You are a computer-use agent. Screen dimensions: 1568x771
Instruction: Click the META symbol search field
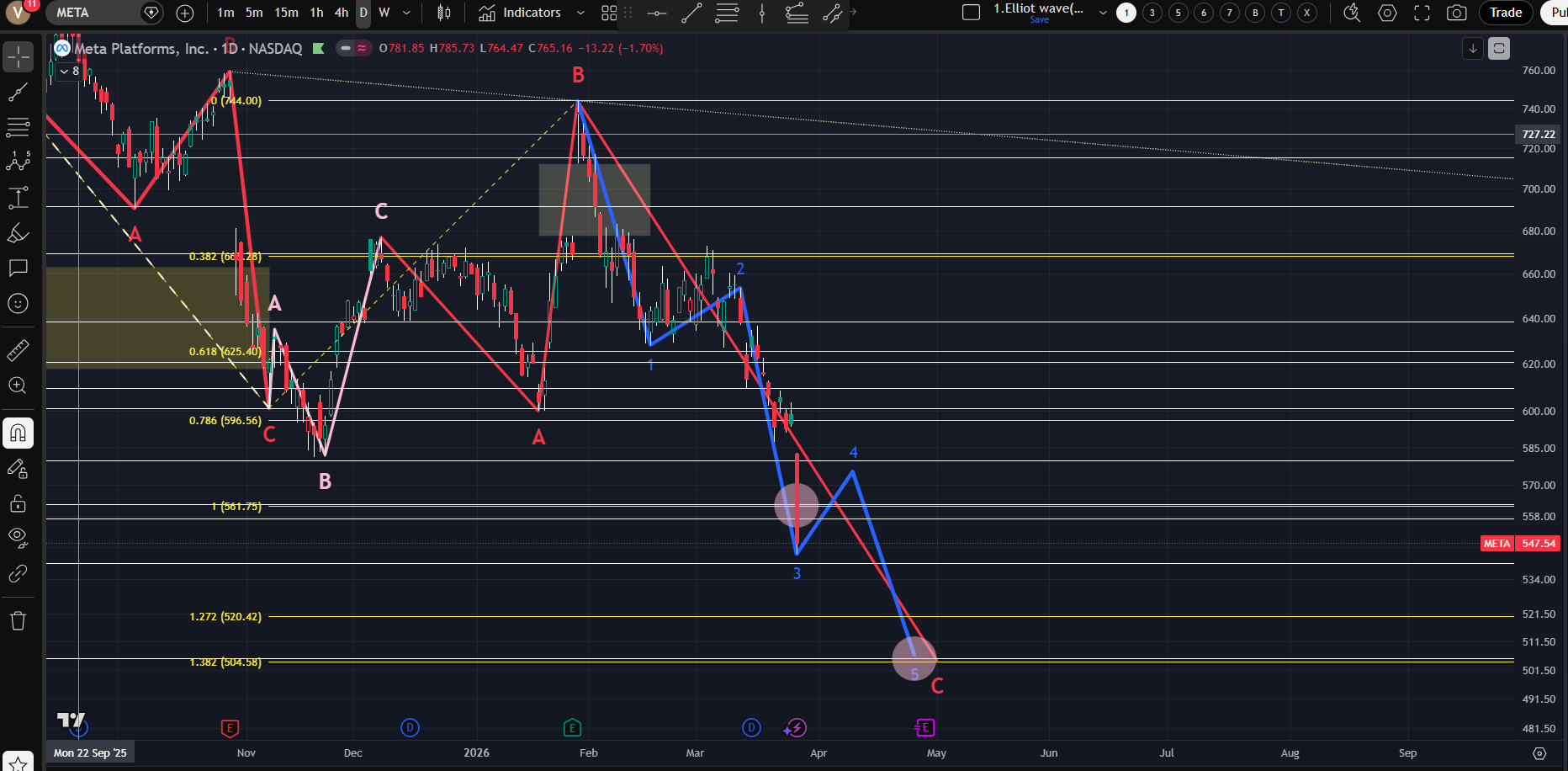91,13
